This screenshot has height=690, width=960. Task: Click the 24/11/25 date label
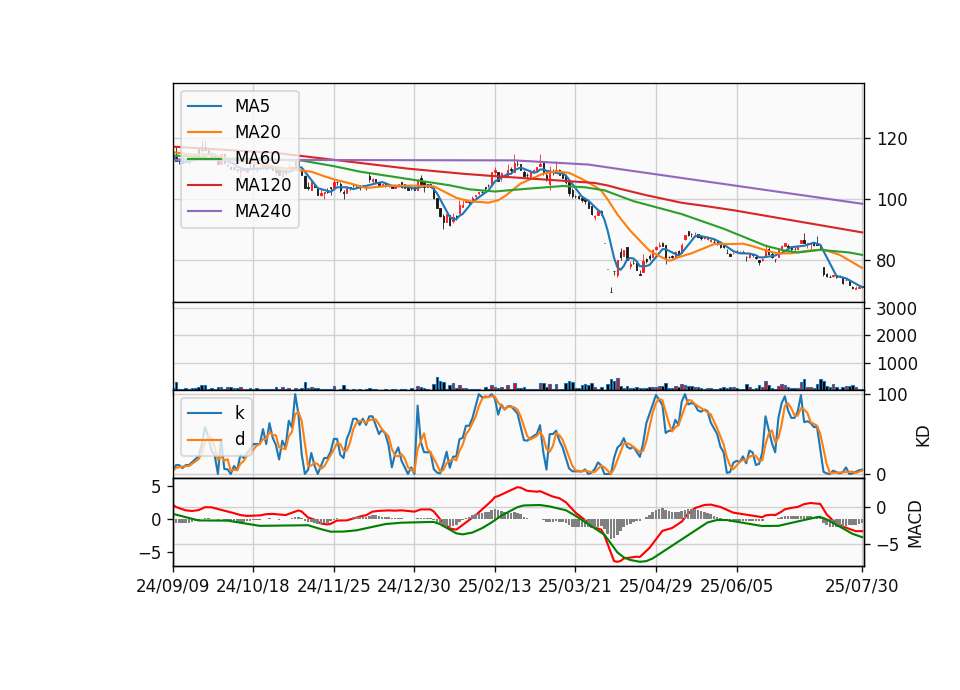[334, 586]
